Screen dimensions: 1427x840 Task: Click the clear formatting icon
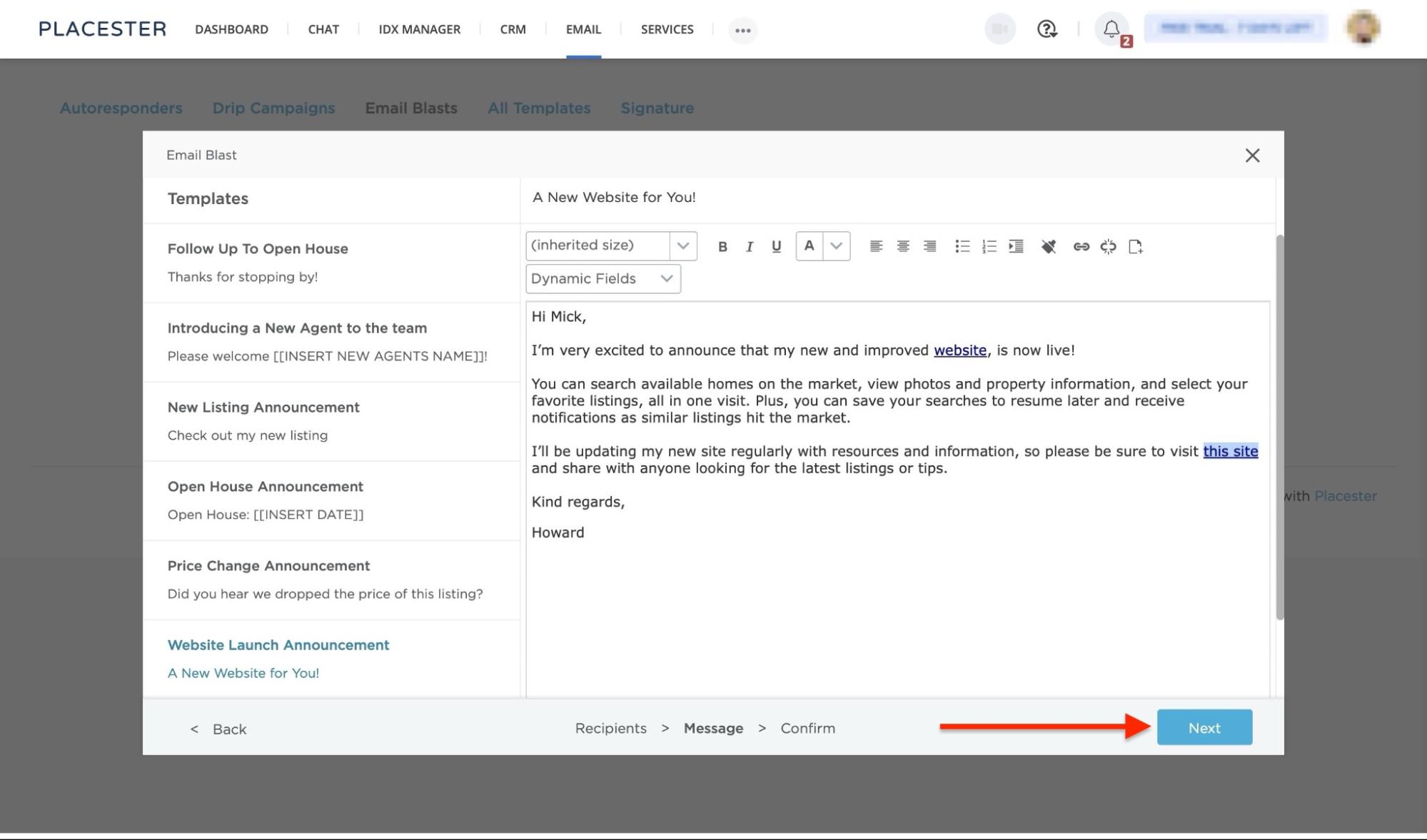[x=1048, y=246]
